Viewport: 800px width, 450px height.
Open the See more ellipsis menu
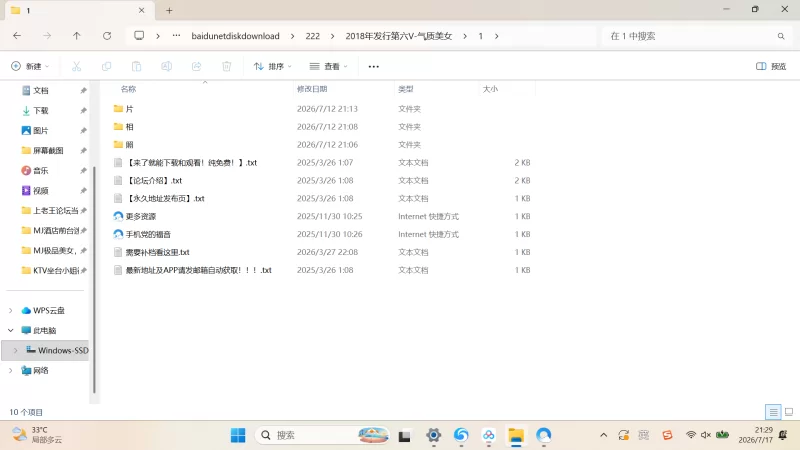[x=373, y=66]
